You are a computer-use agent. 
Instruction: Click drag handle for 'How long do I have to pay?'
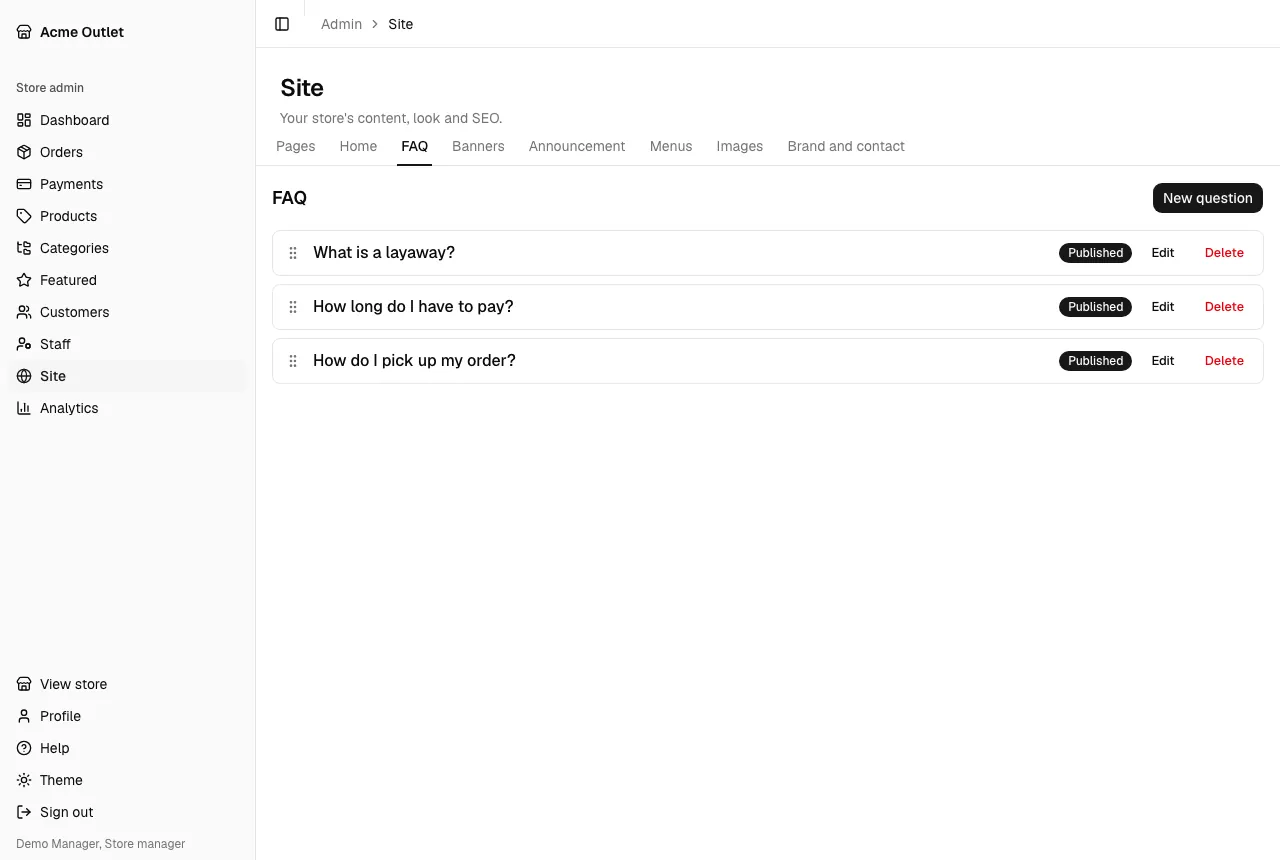coord(293,307)
